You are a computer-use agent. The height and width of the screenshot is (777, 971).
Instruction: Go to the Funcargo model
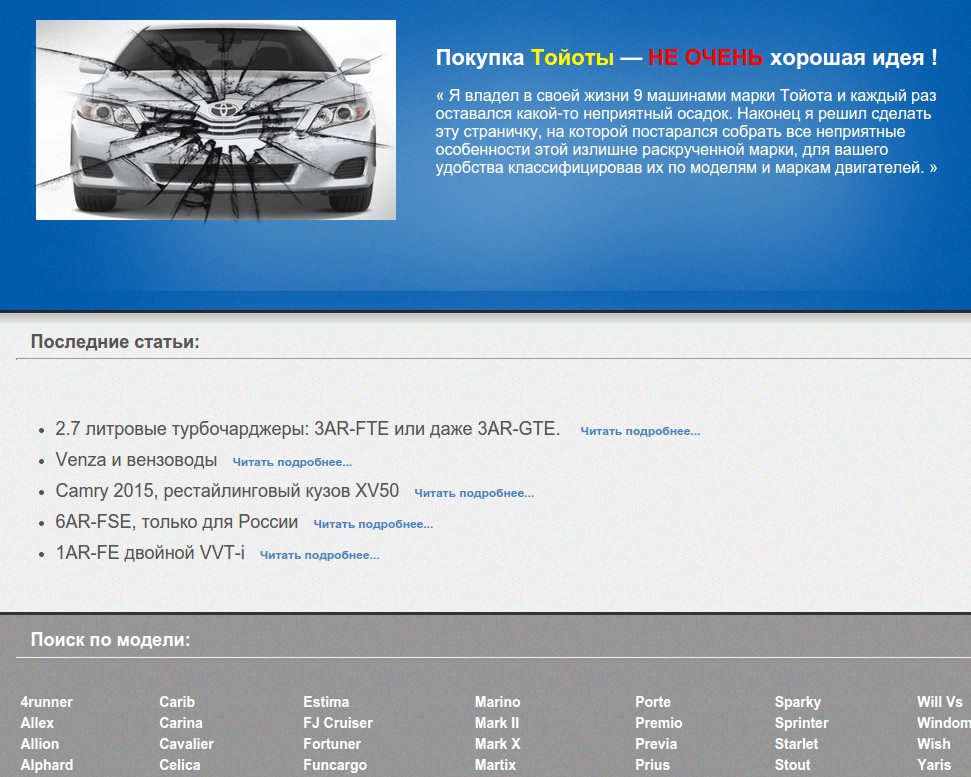pos(335,765)
